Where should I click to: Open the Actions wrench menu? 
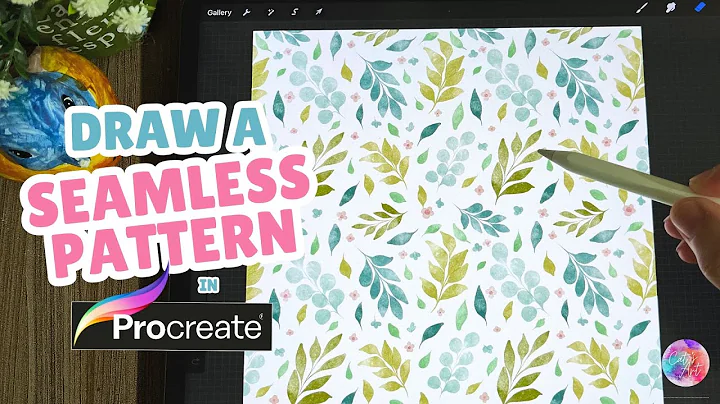tap(247, 12)
